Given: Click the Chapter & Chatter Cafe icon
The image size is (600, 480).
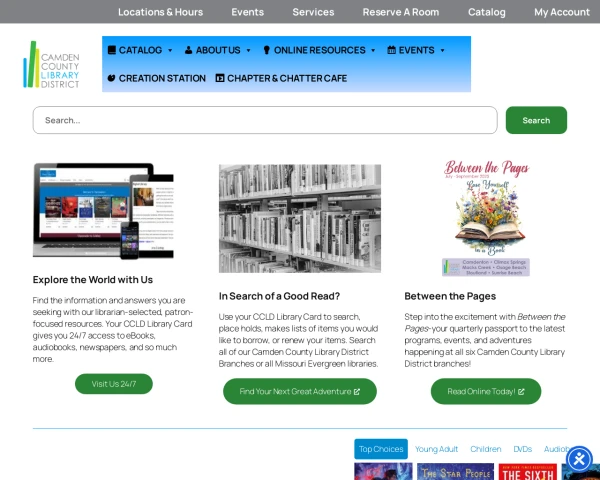Looking at the screenshot, I should coord(220,78).
